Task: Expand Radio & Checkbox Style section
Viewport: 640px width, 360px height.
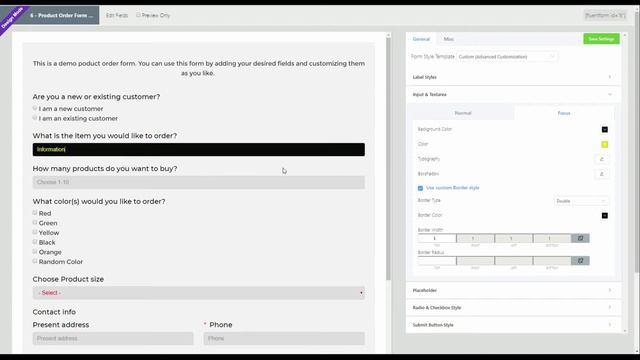Action: tap(513, 308)
